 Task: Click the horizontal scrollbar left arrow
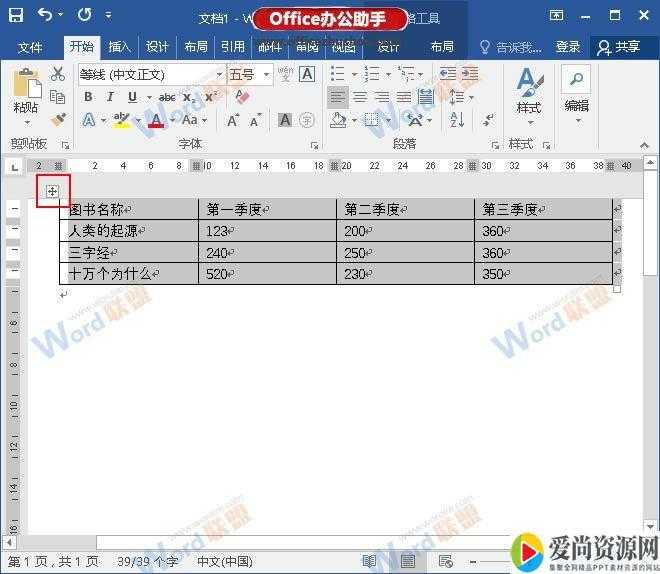pyautogui.click(x=8, y=541)
